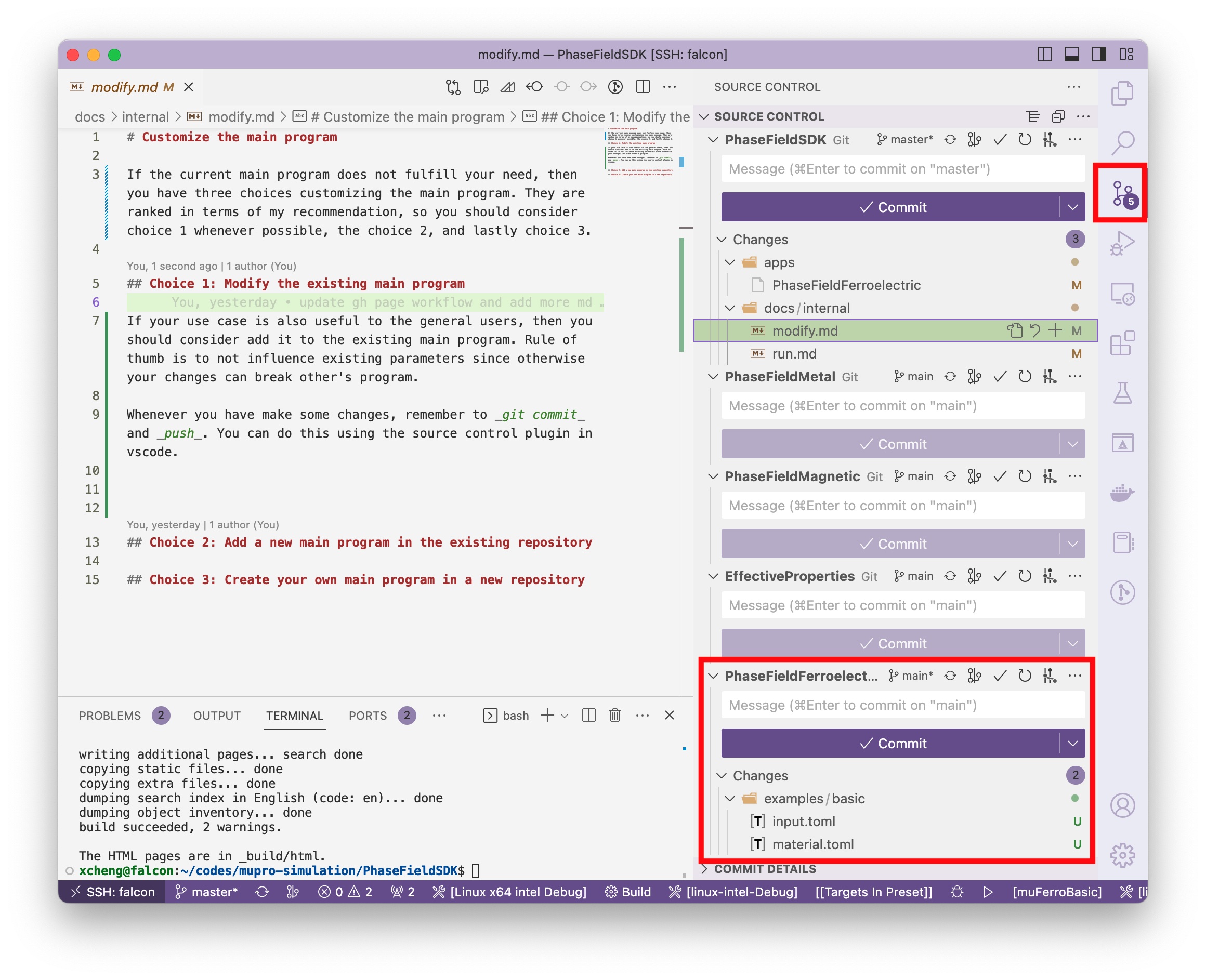
Task: Toggle the bottom panel layout button
Action: [1071, 54]
